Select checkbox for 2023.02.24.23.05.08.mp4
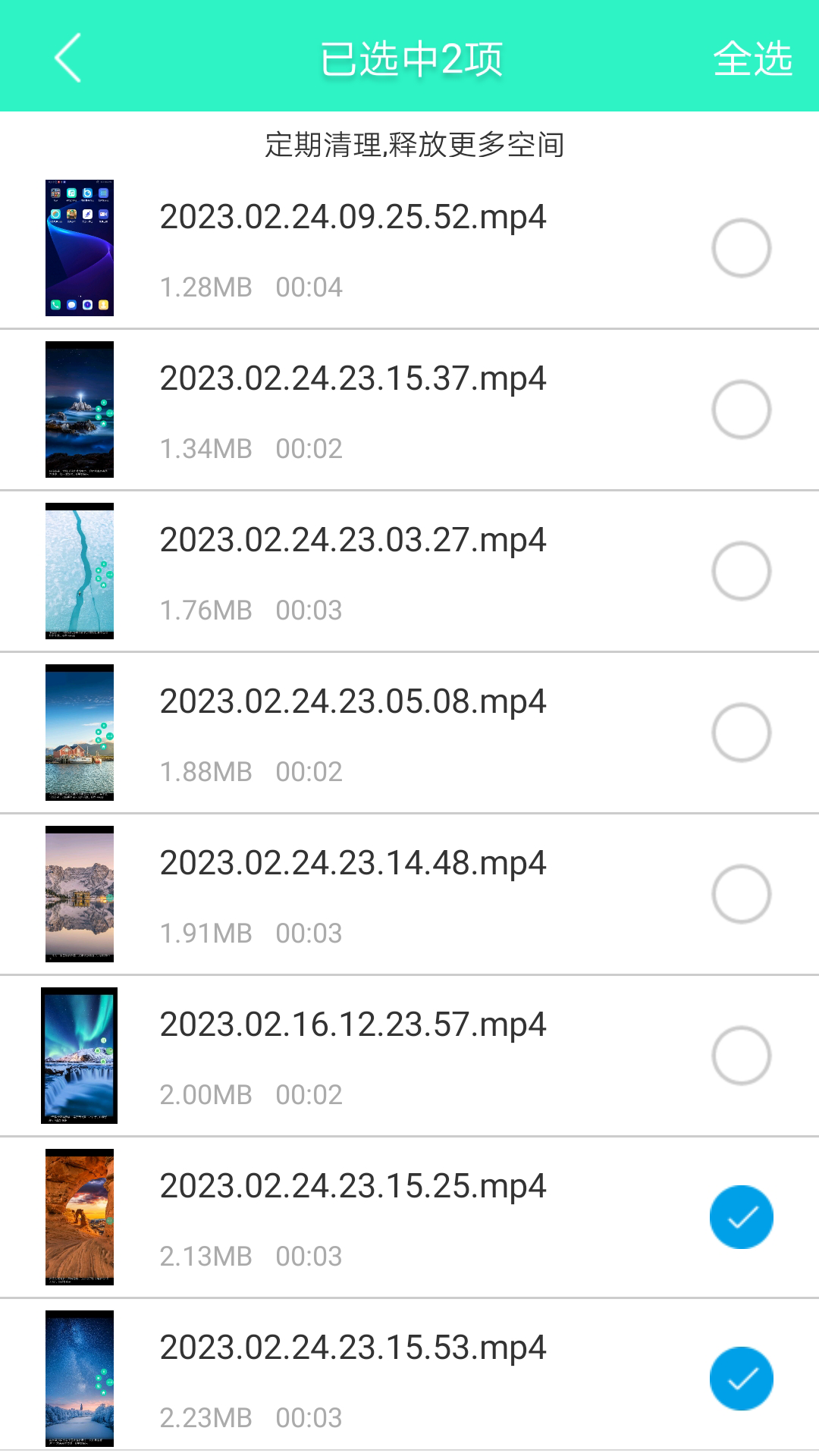This screenshot has width=819, height=1456. click(x=742, y=733)
